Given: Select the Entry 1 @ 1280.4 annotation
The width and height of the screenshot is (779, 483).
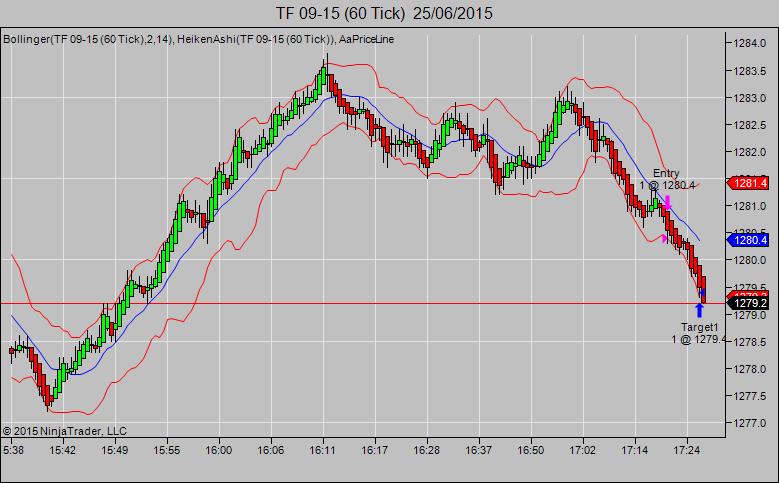Looking at the screenshot, I should click(x=667, y=179).
